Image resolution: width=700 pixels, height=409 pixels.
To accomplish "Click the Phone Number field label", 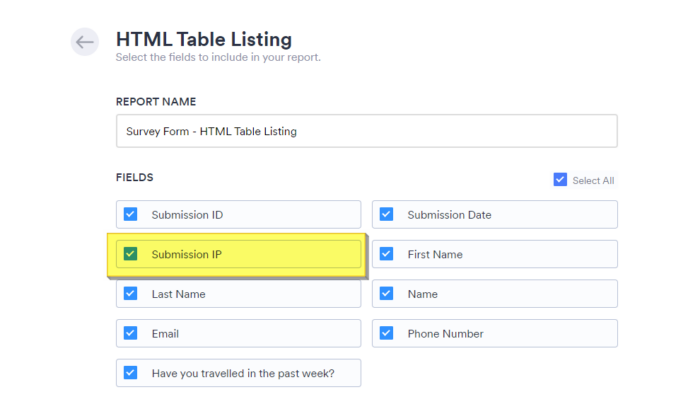I will [x=445, y=334].
